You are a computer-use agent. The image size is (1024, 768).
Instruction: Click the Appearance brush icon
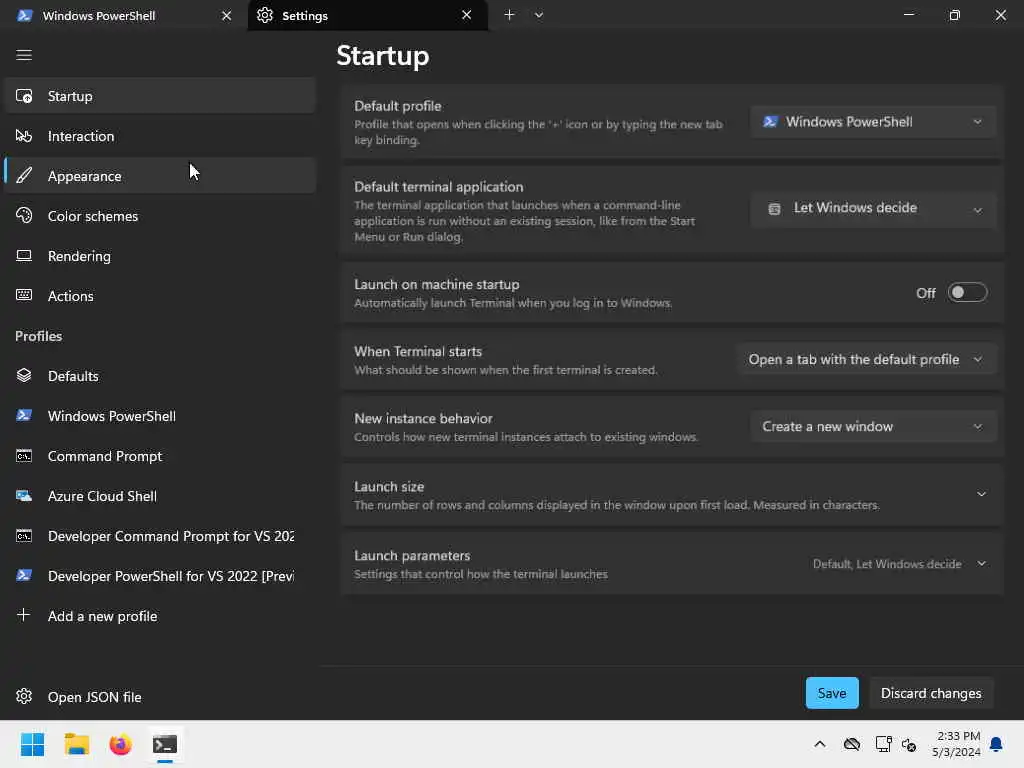[x=24, y=176]
